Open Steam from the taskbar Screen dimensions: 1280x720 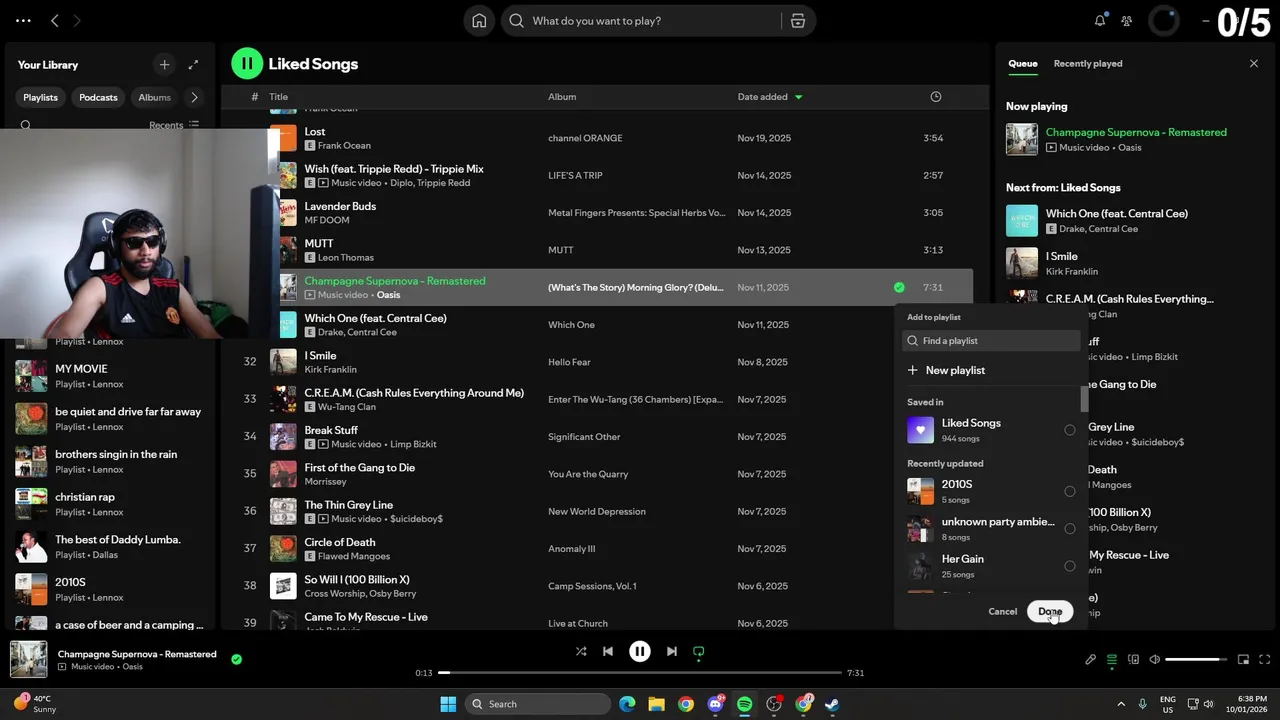click(832, 704)
